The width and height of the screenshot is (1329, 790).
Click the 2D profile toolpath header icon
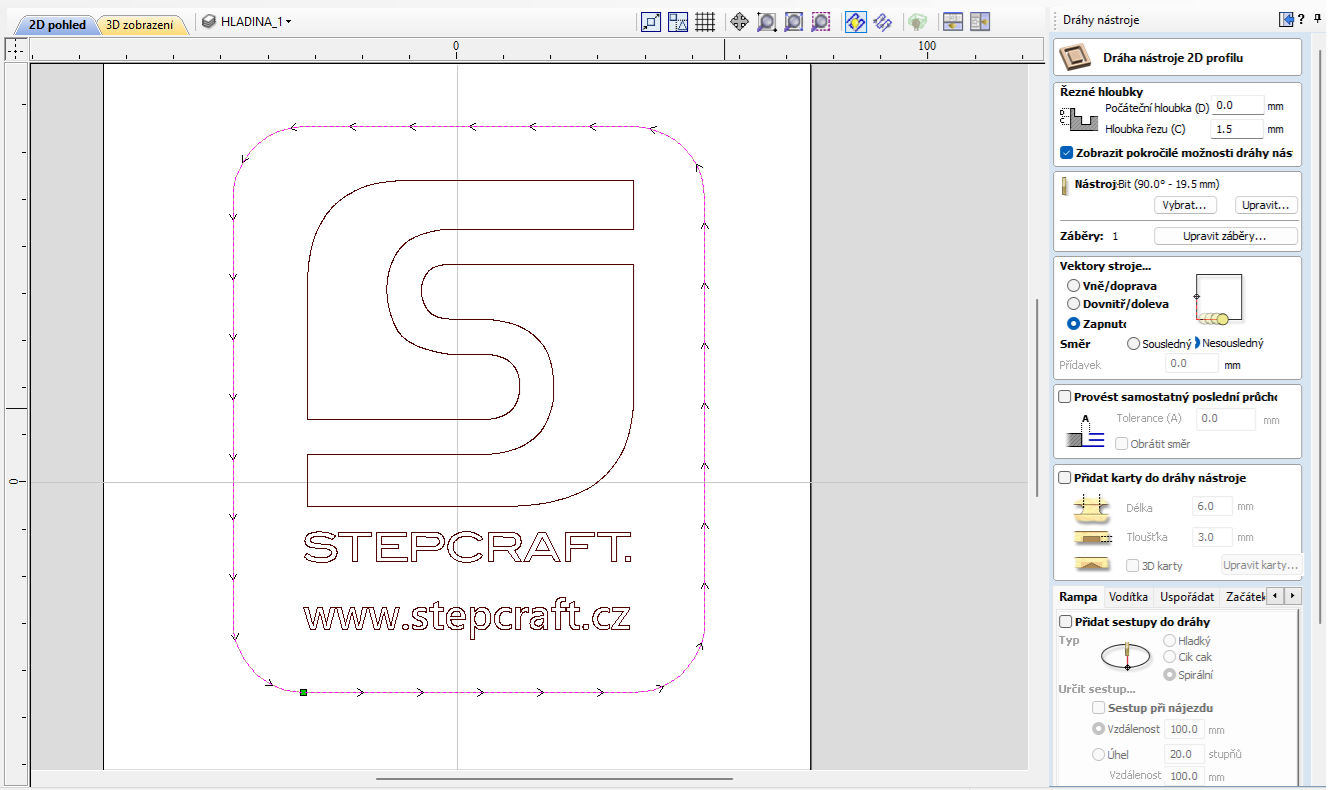click(1076, 58)
